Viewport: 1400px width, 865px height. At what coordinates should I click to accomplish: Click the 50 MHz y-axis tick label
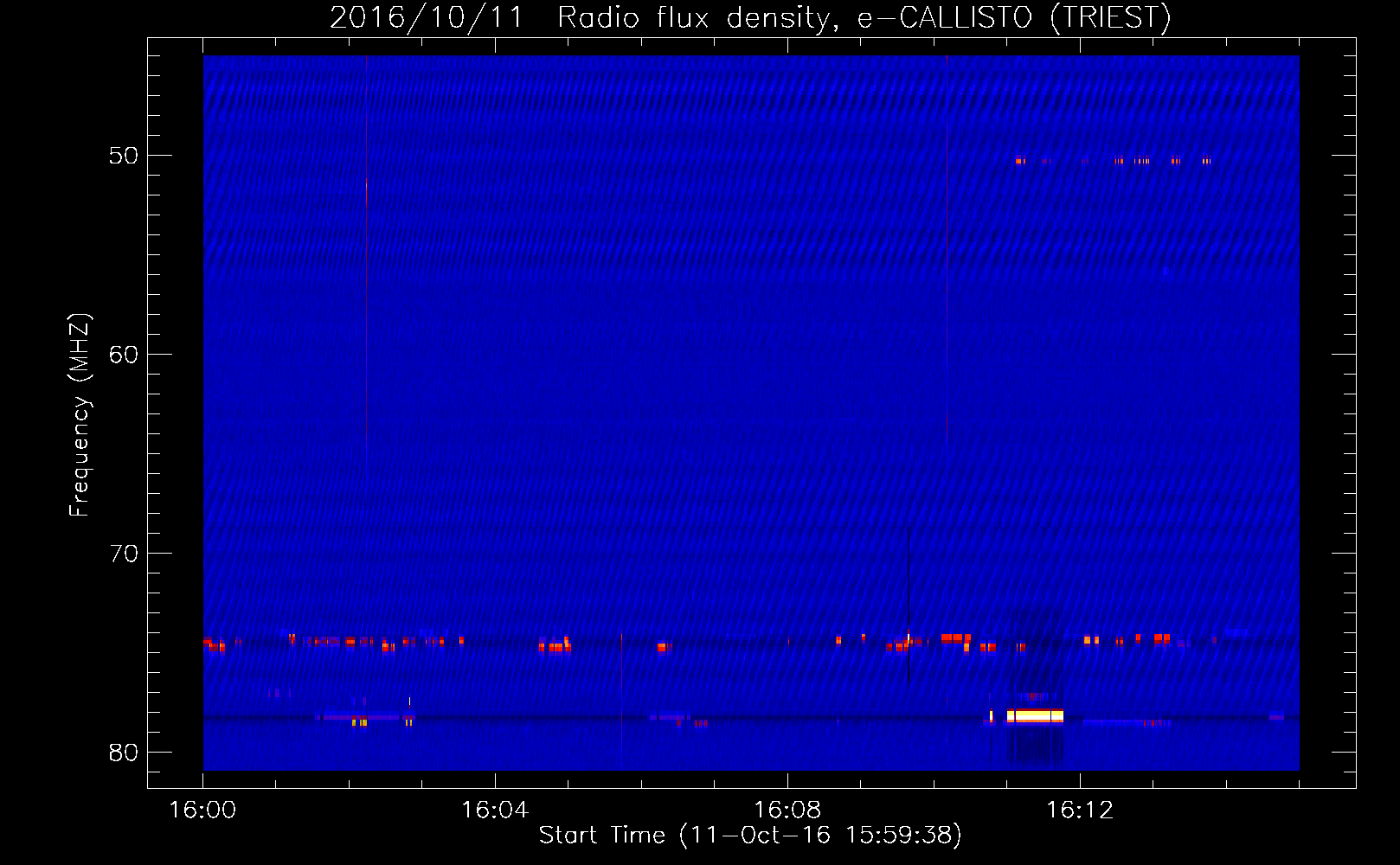coord(124,156)
